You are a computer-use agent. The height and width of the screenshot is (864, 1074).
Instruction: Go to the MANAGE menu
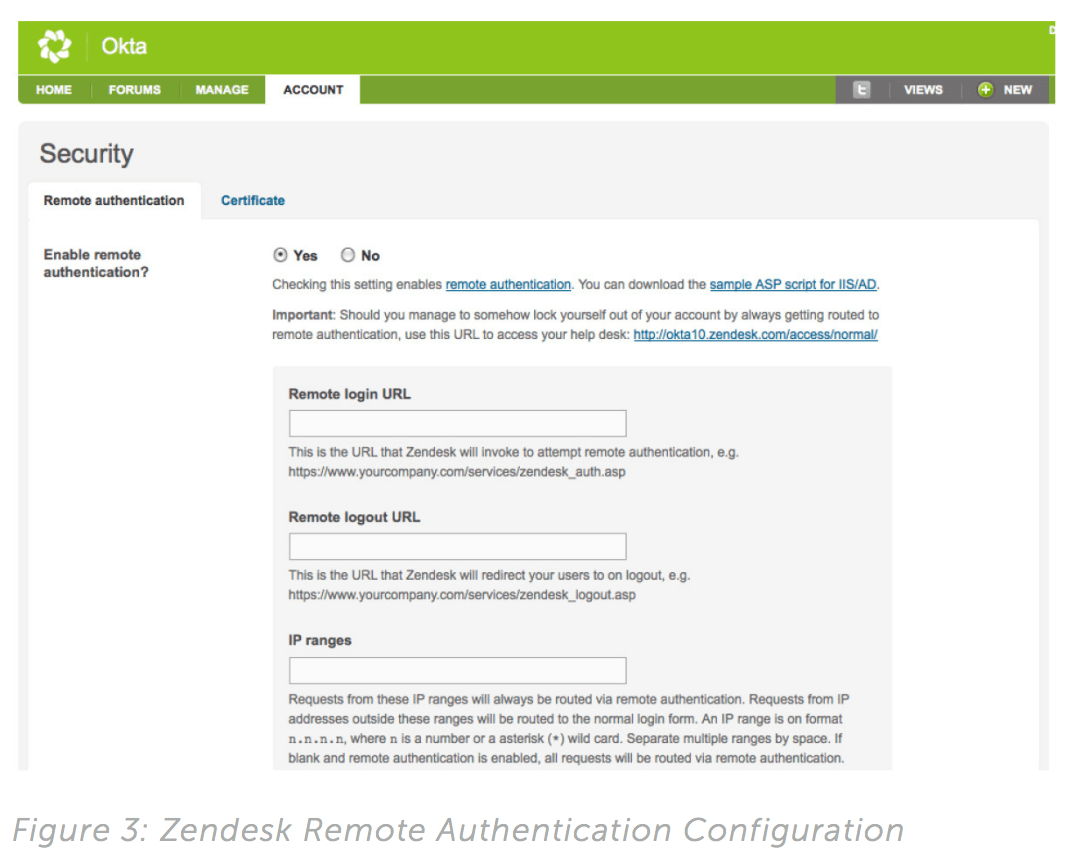(222, 90)
